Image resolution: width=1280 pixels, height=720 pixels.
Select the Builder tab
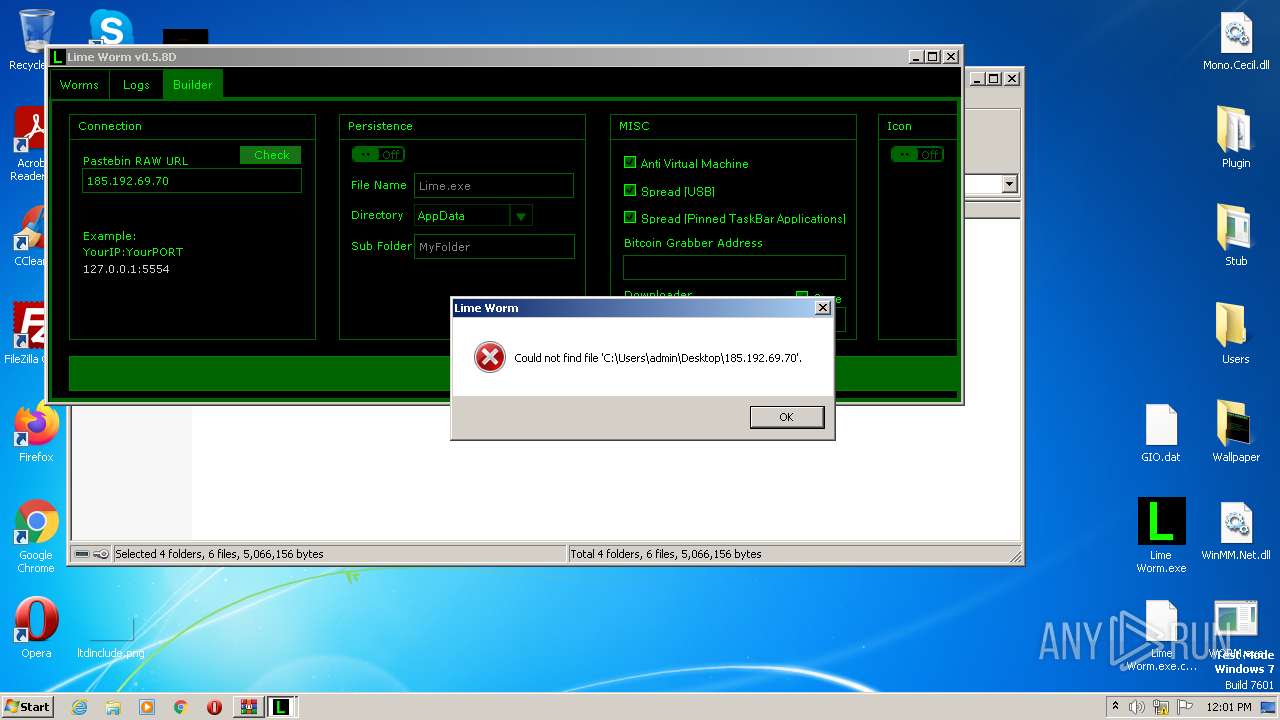coord(192,85)
